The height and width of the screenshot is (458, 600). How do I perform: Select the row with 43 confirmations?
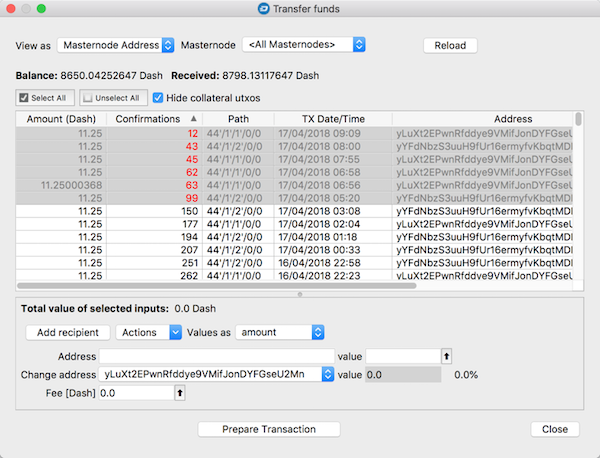[x=294, y=147]
